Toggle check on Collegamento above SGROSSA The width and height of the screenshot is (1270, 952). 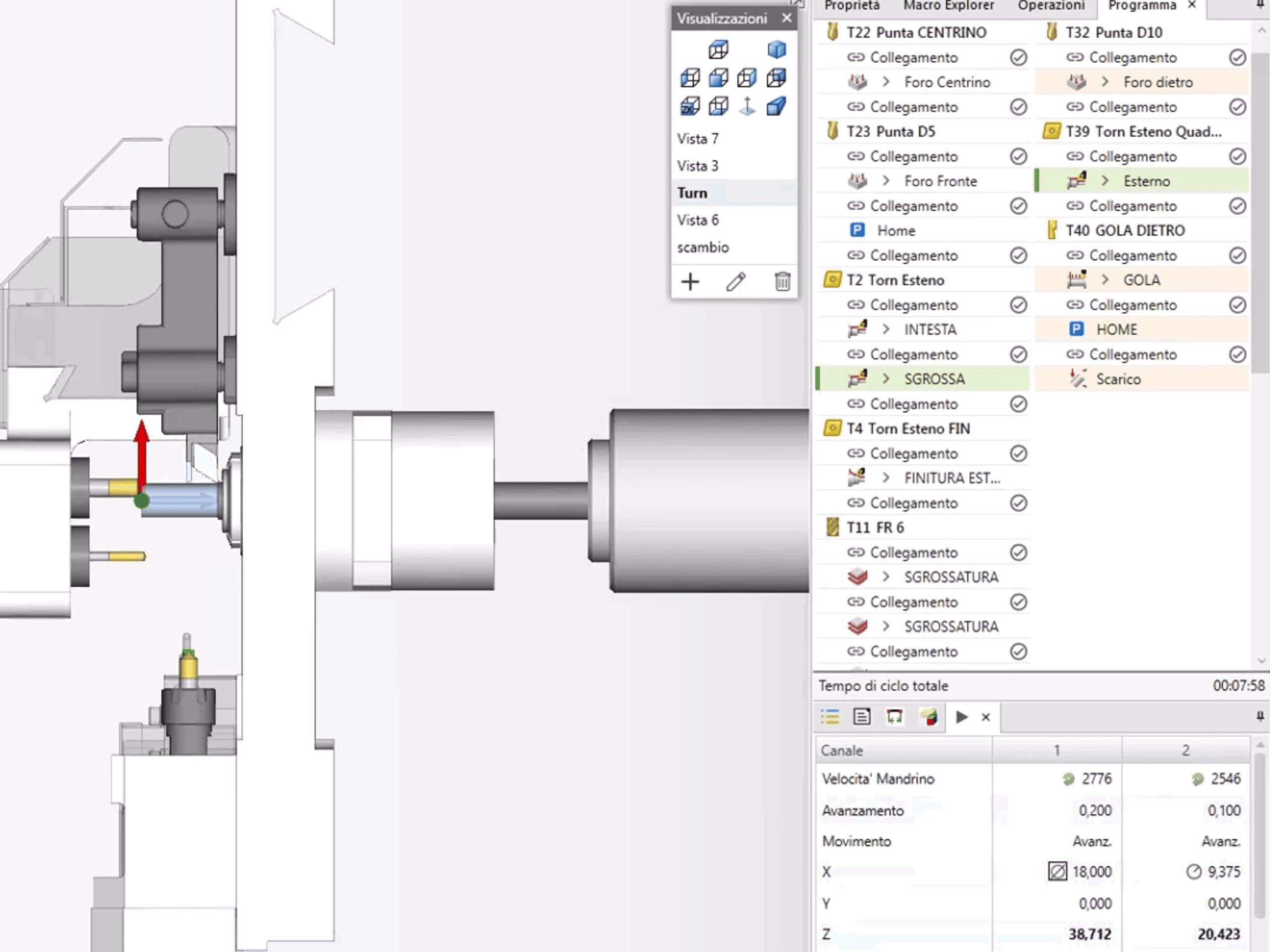point(1018,355)
